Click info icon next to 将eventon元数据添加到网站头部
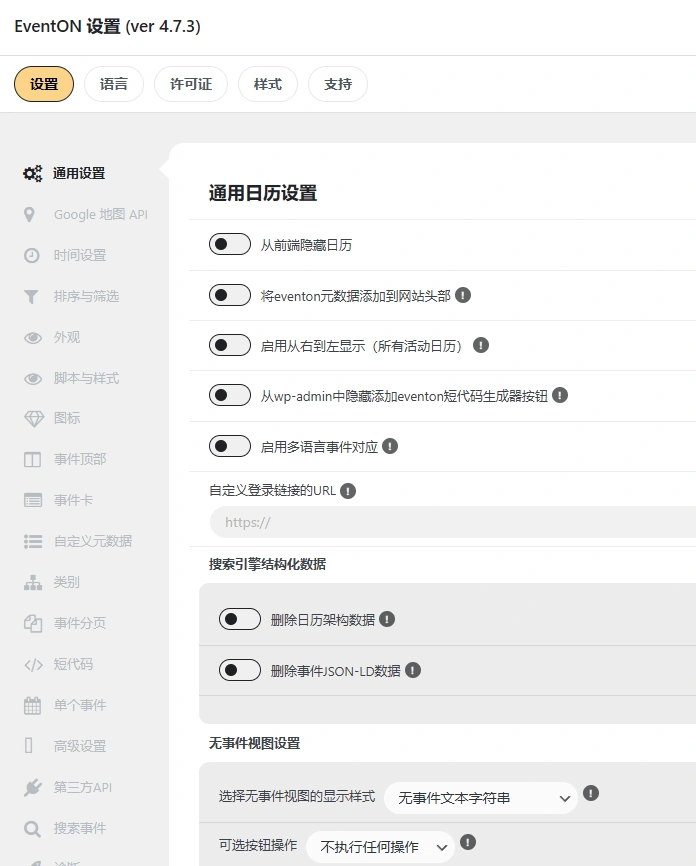The width and height of the screenshot is (696, 866). [x=463, y=295]
